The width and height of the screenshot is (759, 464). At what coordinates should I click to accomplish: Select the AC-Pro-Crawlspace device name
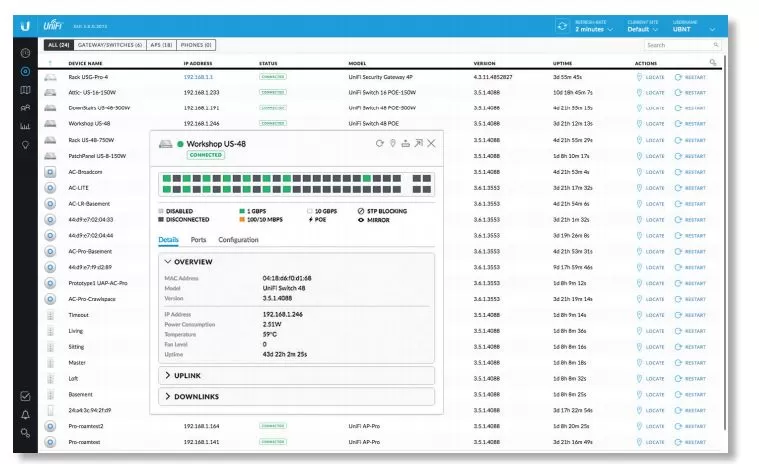(x=92, y=299)
